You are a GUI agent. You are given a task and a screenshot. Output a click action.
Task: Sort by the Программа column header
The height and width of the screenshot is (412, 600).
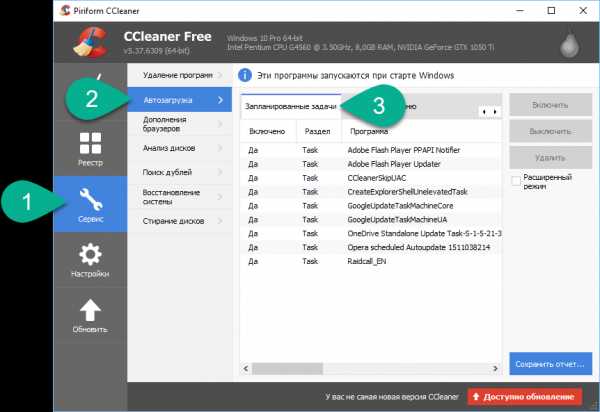click(x=421, y=131)
